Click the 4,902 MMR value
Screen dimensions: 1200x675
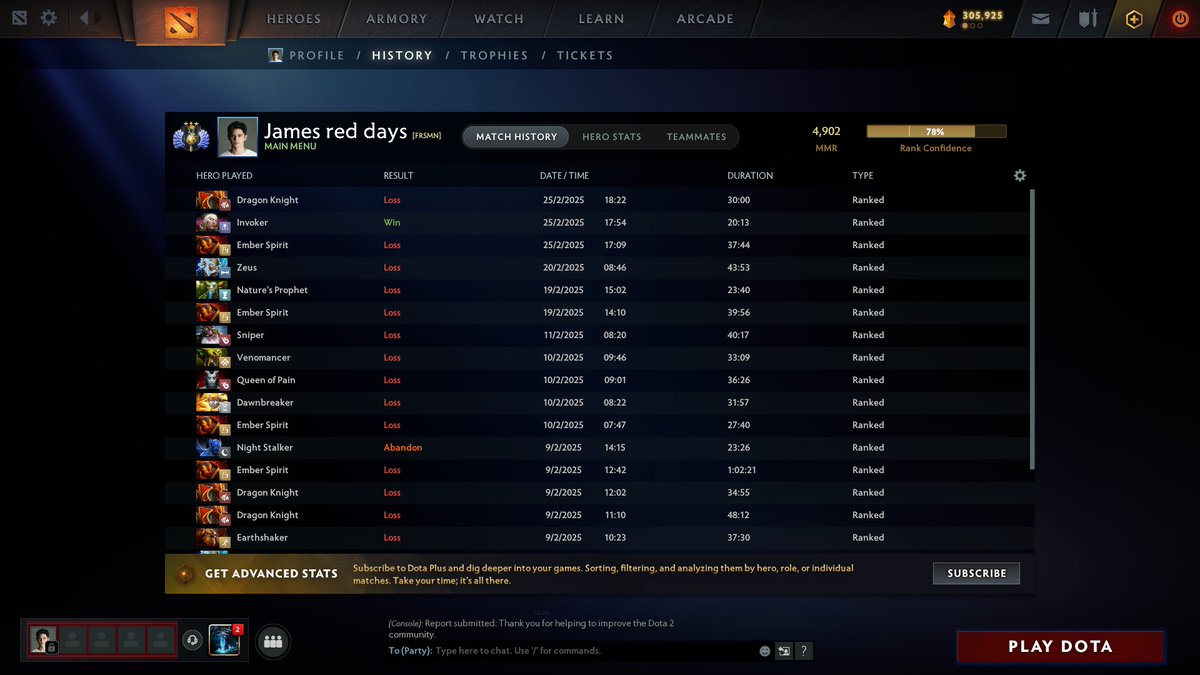(826, 131)
